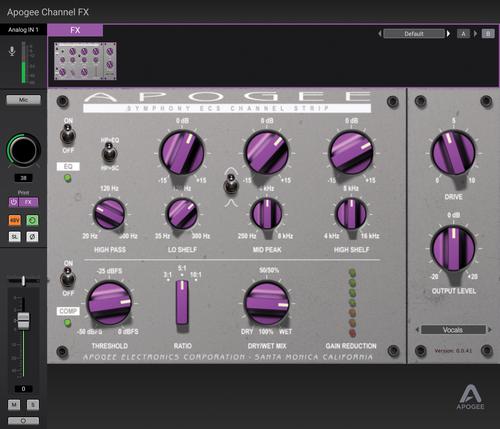Enable 48V phantom power

click(14, 220)
